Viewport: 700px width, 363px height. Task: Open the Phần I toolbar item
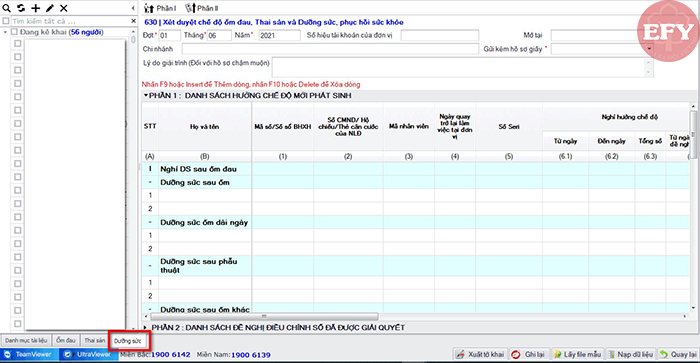pos(160,8)
